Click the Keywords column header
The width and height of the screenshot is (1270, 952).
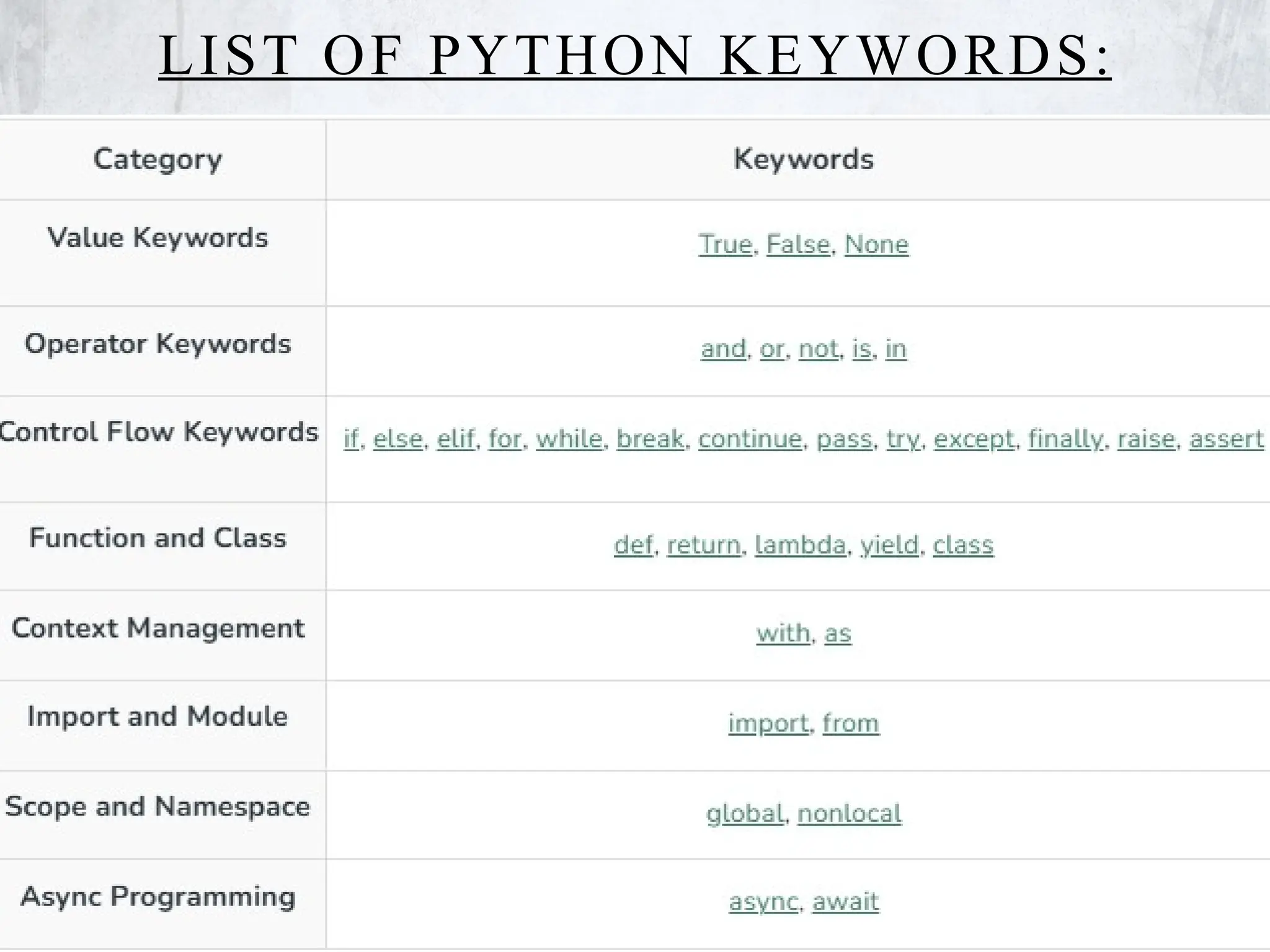point(803,160)
